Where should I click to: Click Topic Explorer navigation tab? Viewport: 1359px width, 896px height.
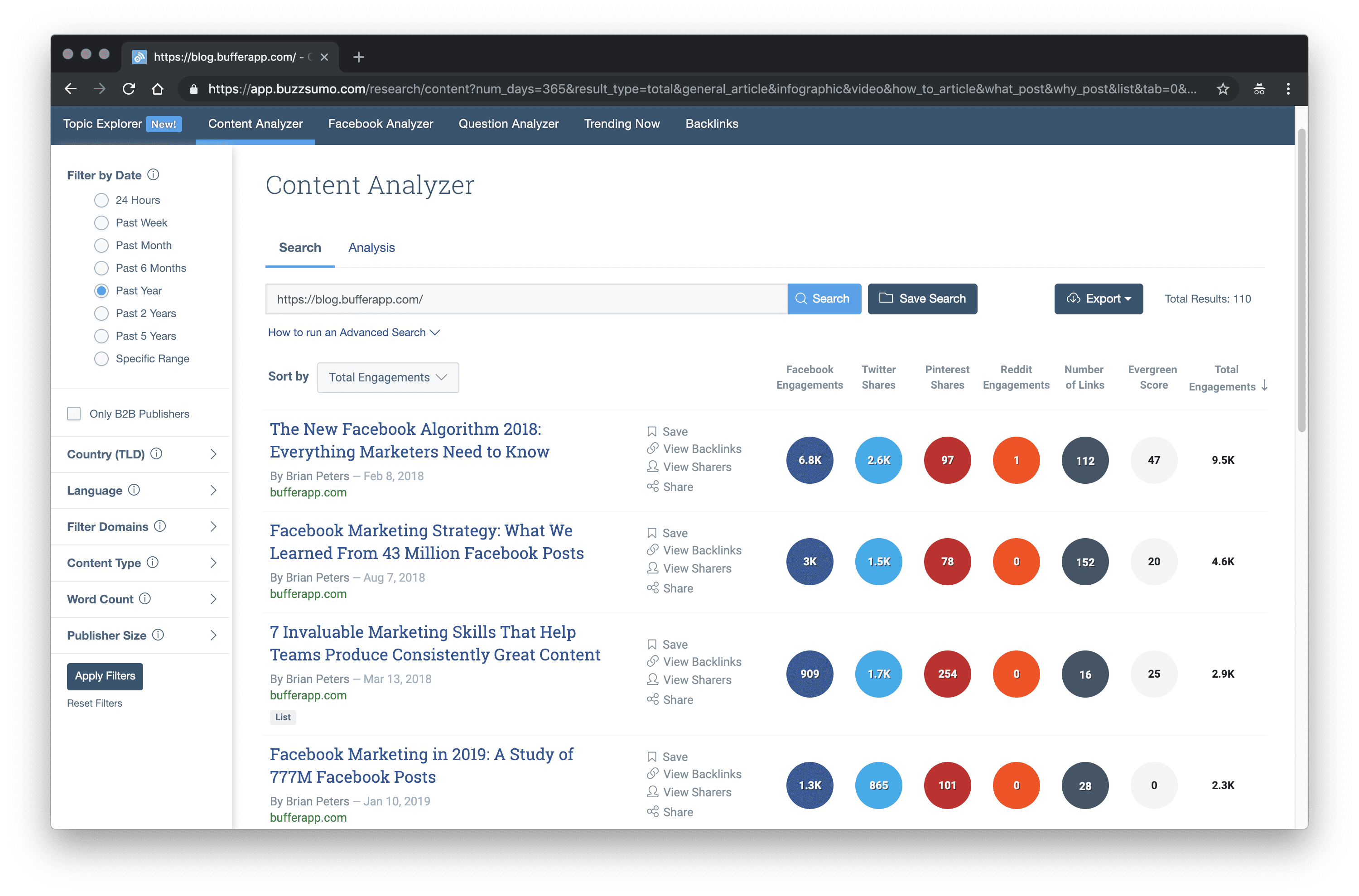click(102, 123)
